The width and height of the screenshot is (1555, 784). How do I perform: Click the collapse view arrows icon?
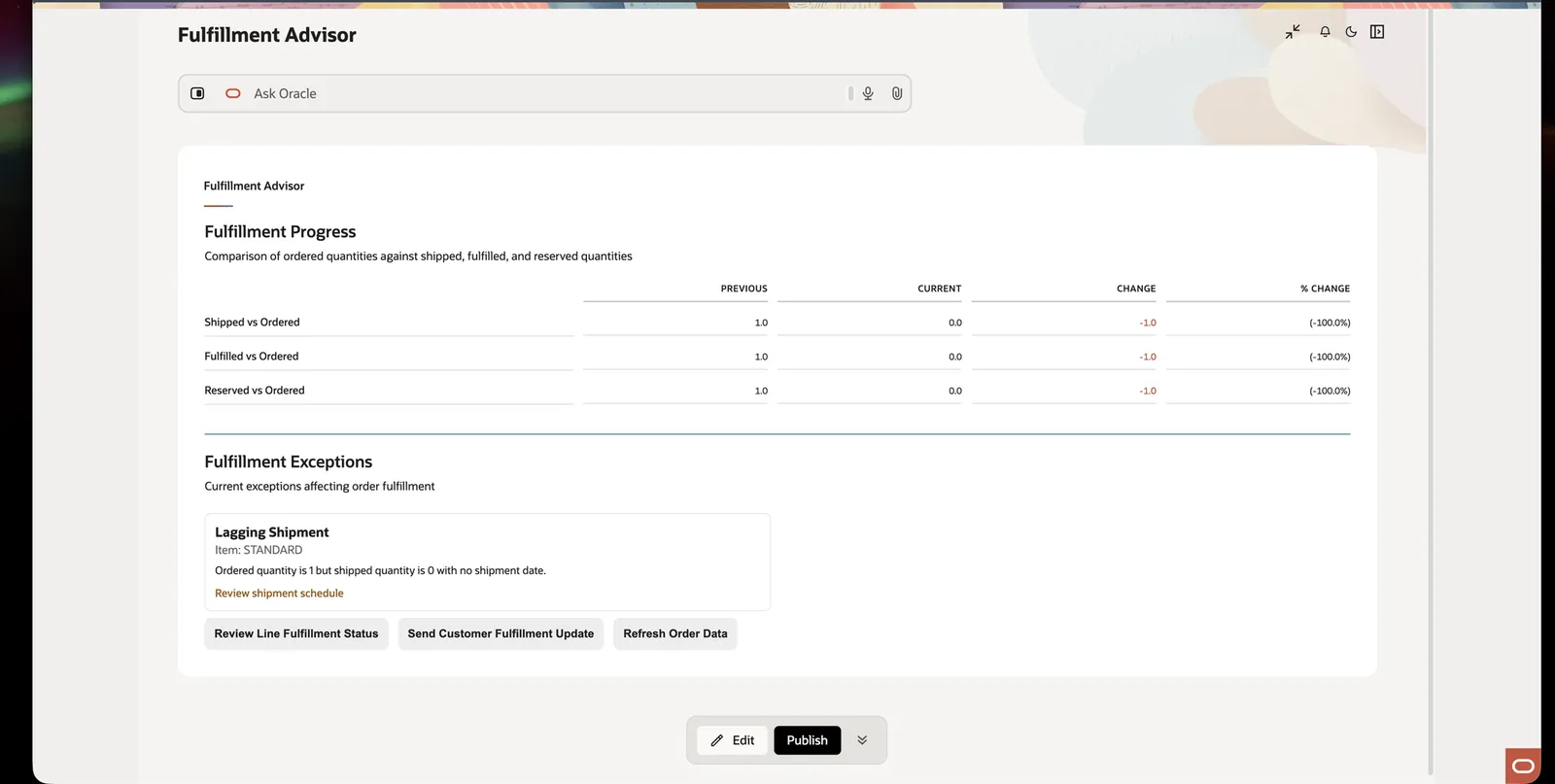pos(1293,32)
